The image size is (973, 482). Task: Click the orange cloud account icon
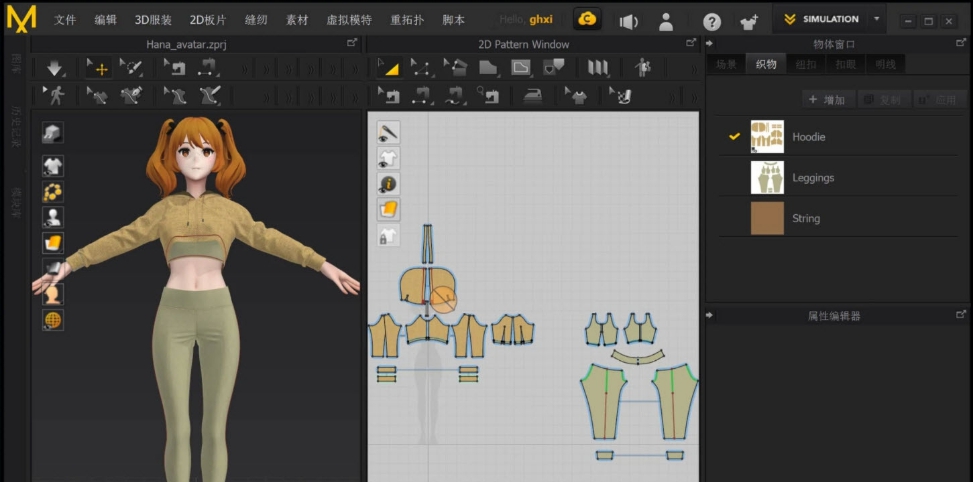click(x=587, y=19)
